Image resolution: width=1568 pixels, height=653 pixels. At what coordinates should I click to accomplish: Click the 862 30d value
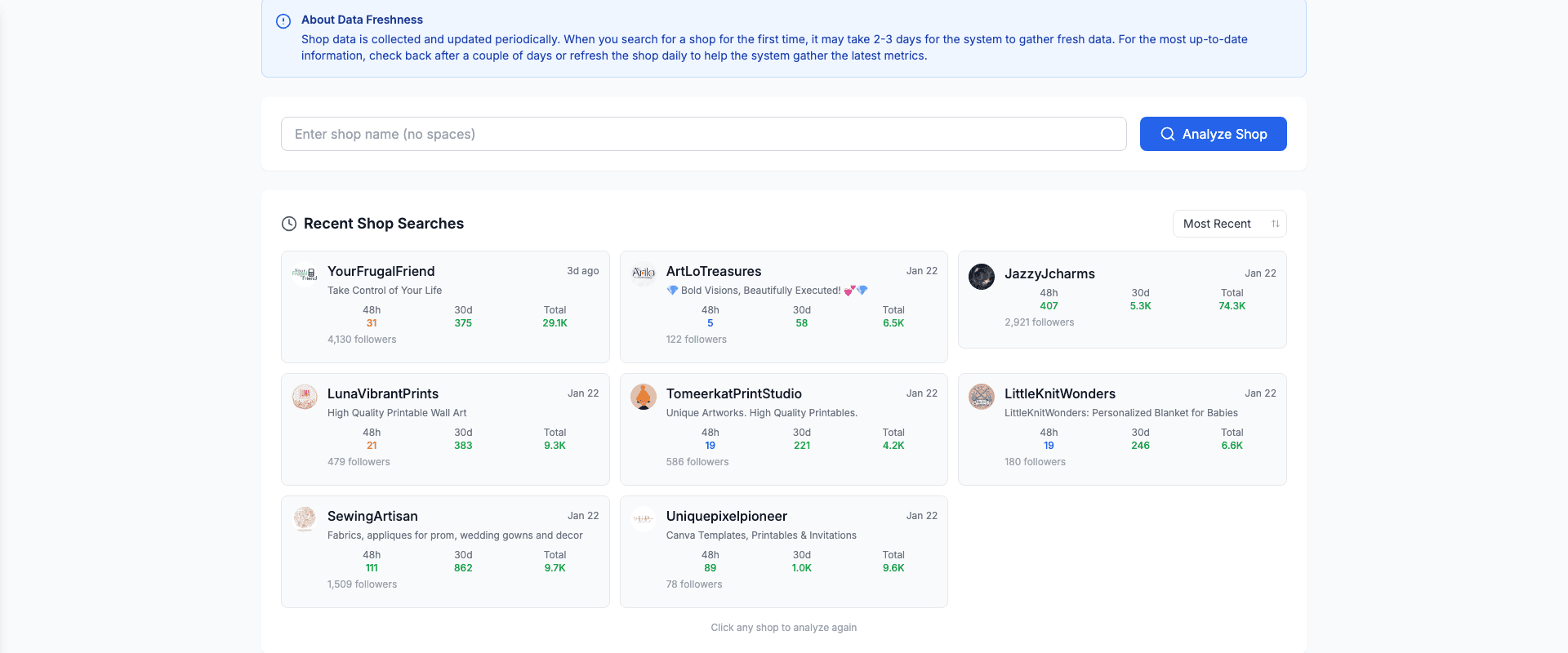coord(463,568)
